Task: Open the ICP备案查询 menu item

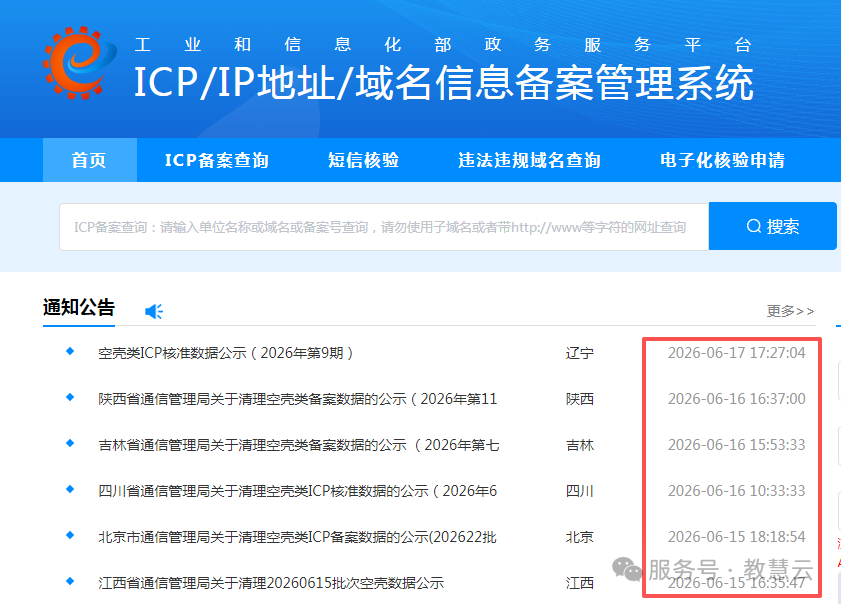Action: pyautogui.click(x=217, y=160)
